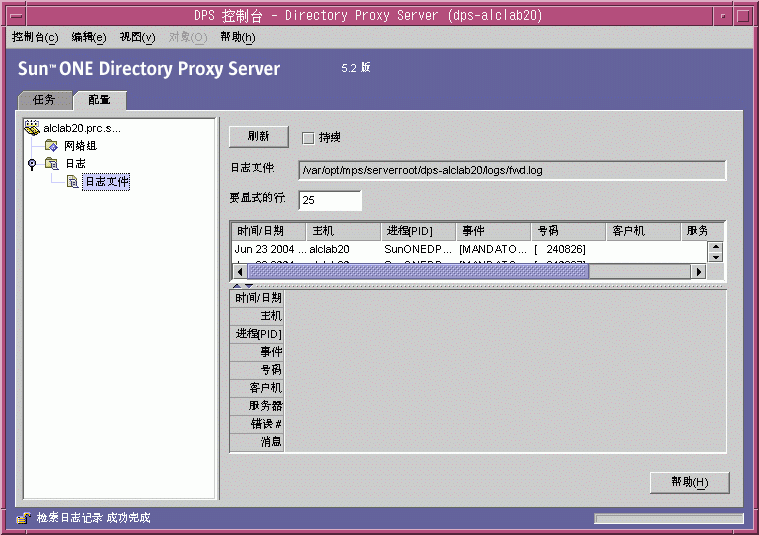Image resolution: width=759 pixels, height=535 pixels.
Task: Open the 编辑(e) menu
Action: [89, 37]
